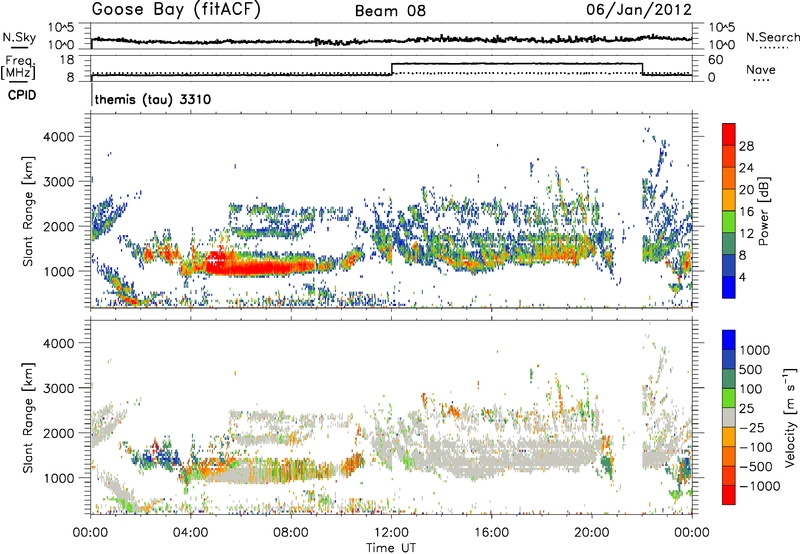Click the '12' power colorbar label
This screenshot has height=554, width=800.
(746, 234)
